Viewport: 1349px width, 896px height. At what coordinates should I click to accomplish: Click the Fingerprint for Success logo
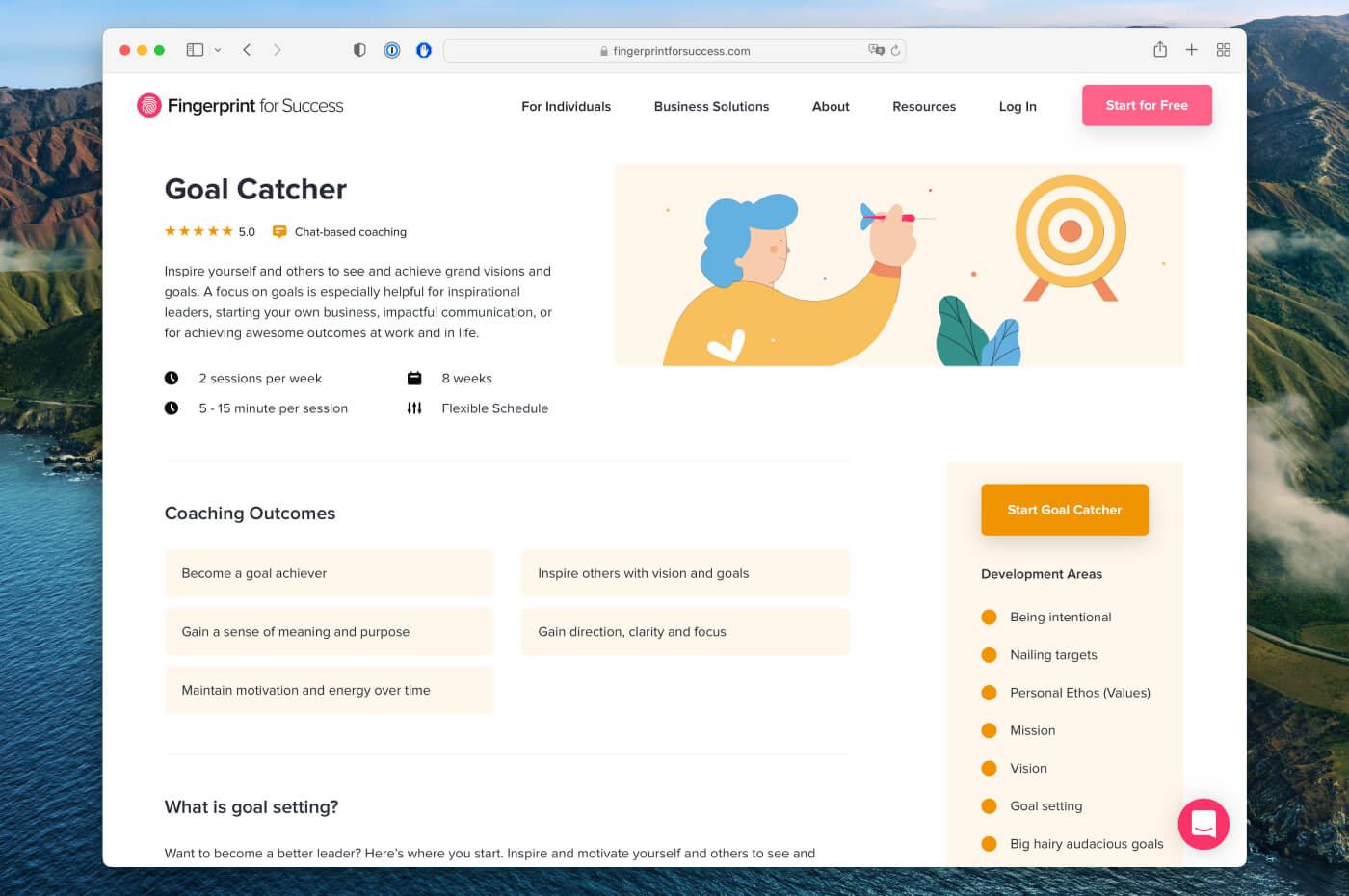pyautogui.click(x=240, y=105)
